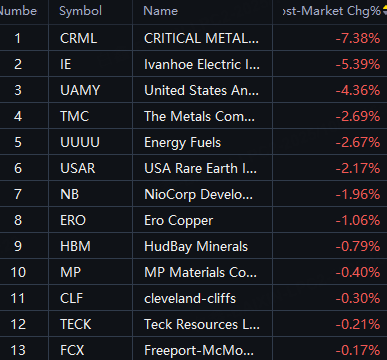
Task: Click NioCorp Developments name
Action: (198, 194)
